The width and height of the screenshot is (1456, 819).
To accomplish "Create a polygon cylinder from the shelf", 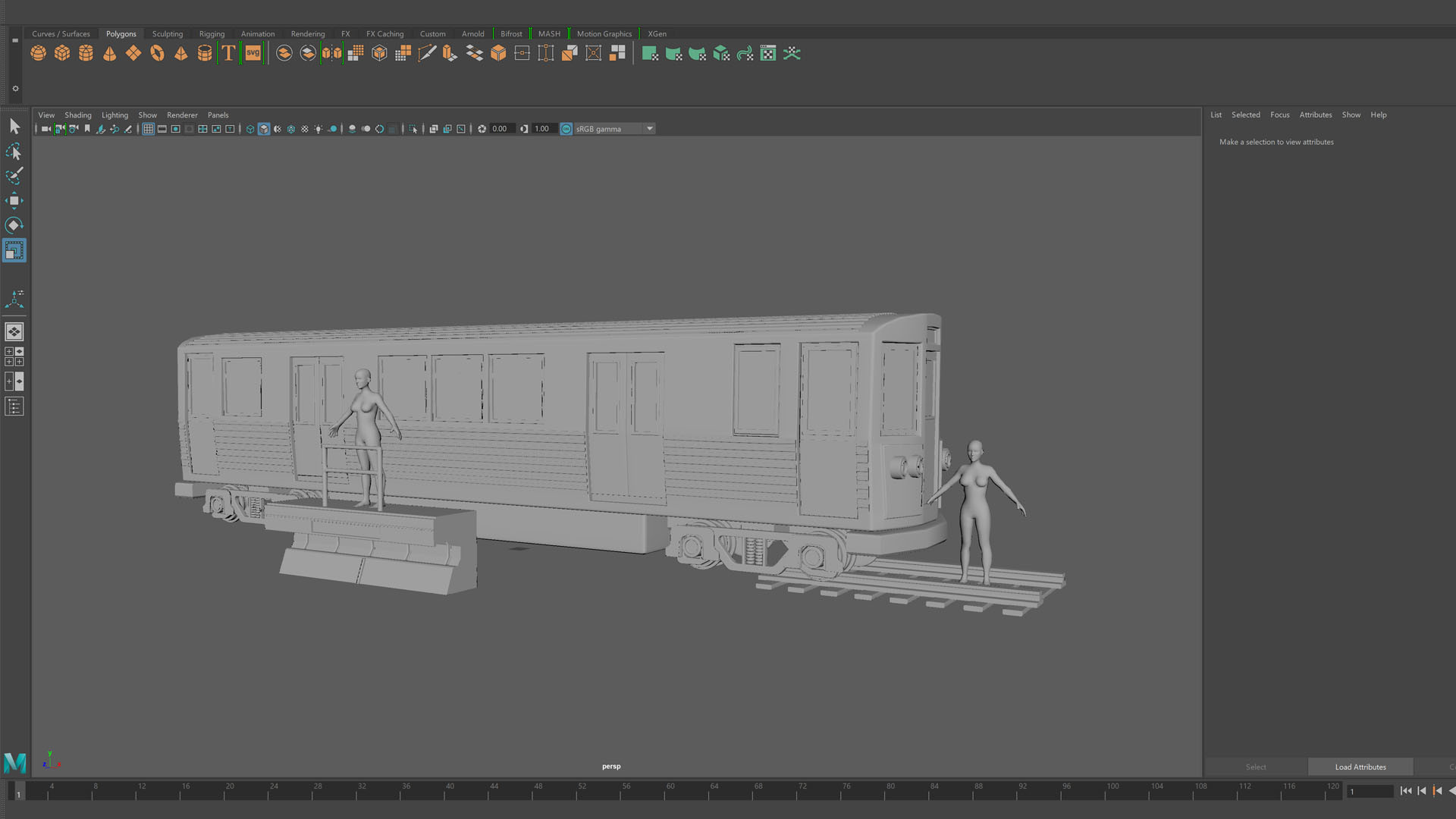I will pyautogui.click(x=86, y=53).
